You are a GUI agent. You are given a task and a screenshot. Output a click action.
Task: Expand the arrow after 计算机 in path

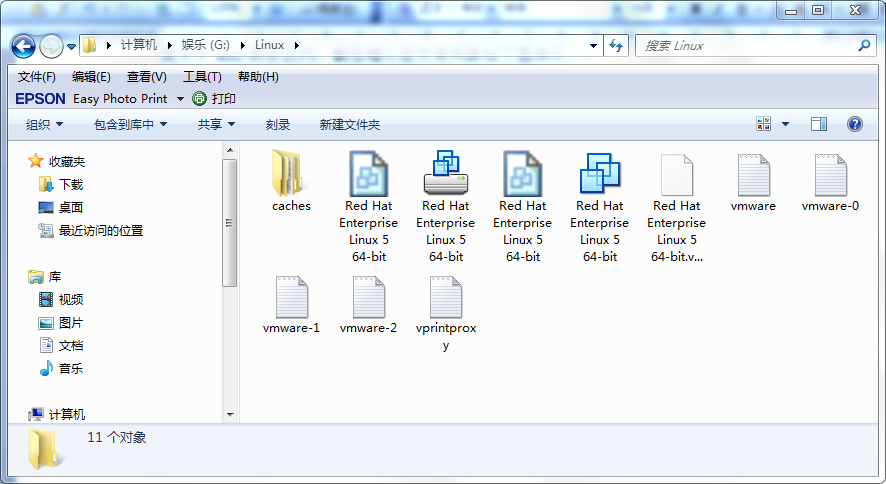[169, 45]
